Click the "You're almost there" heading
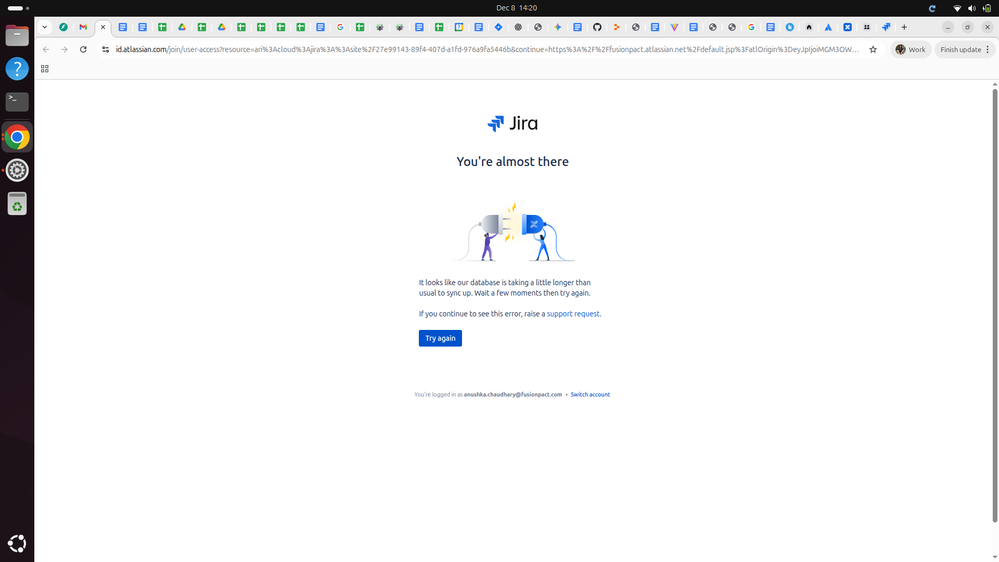 point(512,162)
